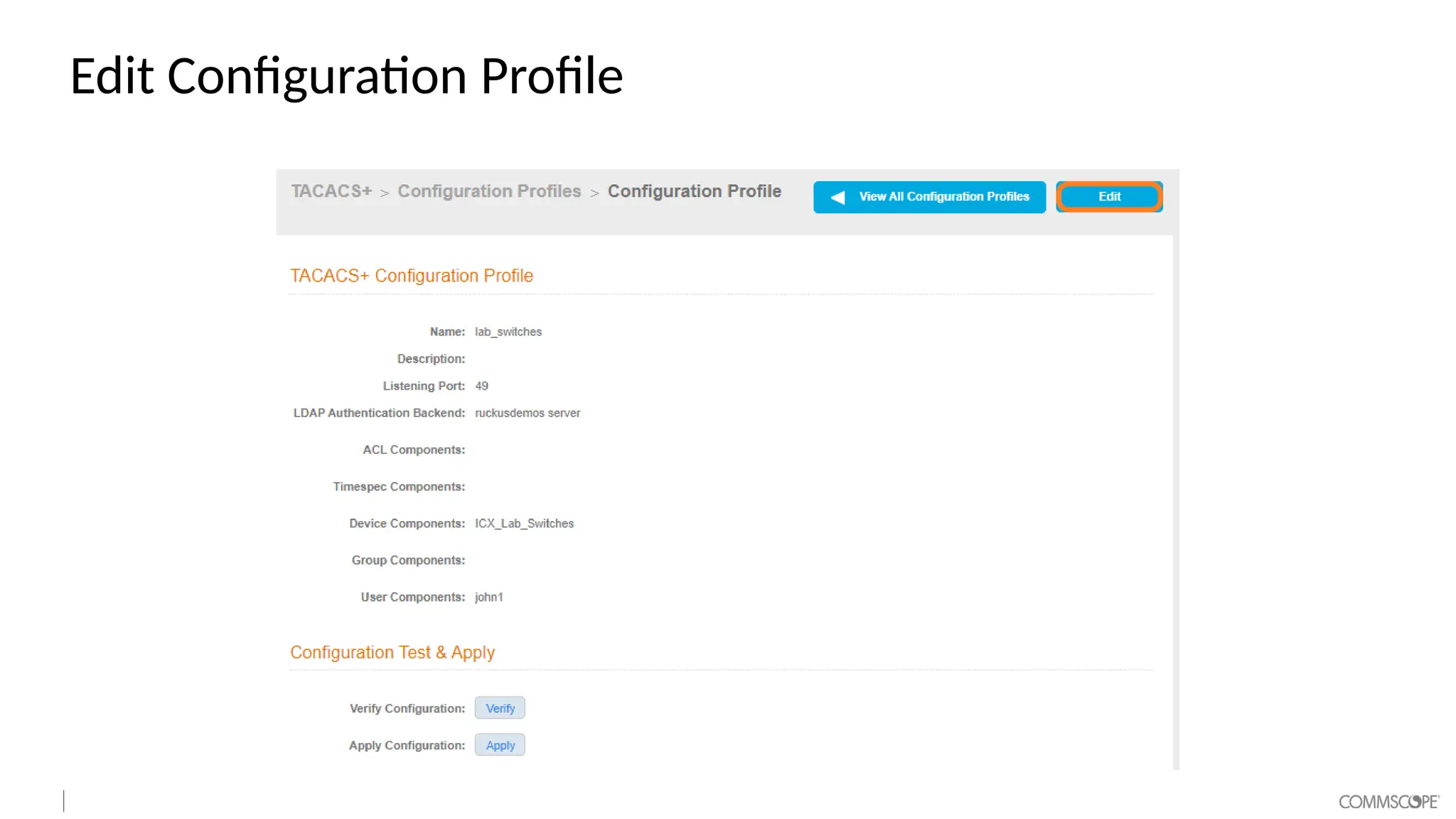Click the vertical scrollbar on the panel
Image resolution: width=1456 pixels, height=819 pixels.
[1176, 502]
